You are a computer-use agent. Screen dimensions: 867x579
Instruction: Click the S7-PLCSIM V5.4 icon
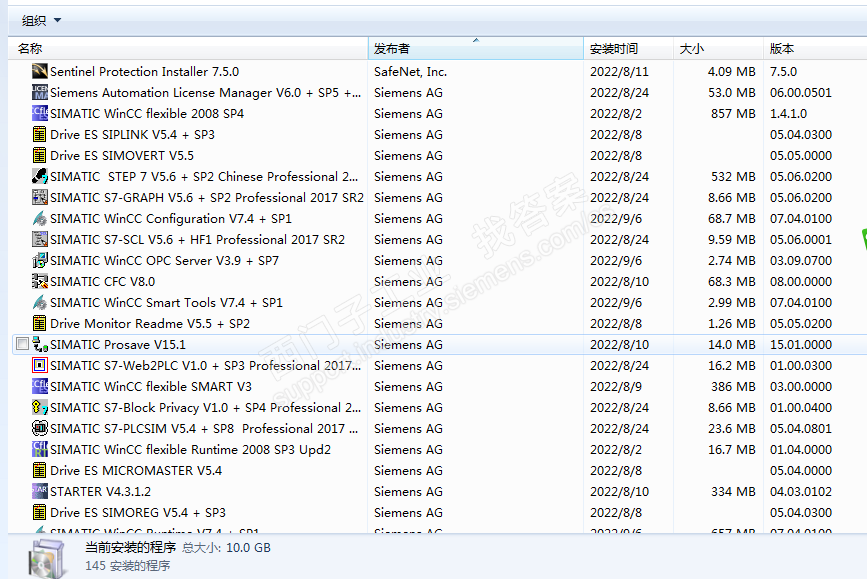pyautogui.click(x=40, y=429)
